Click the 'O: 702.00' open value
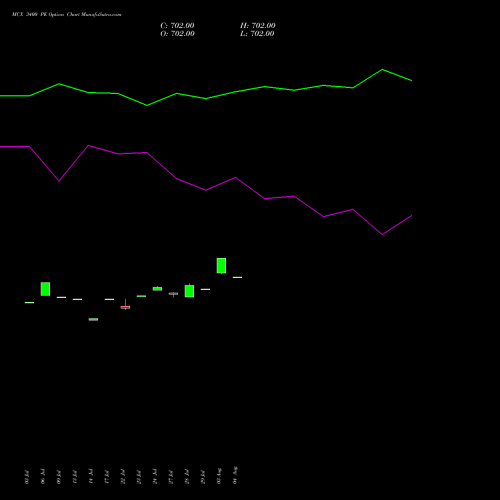 click(x=177, y=34)
